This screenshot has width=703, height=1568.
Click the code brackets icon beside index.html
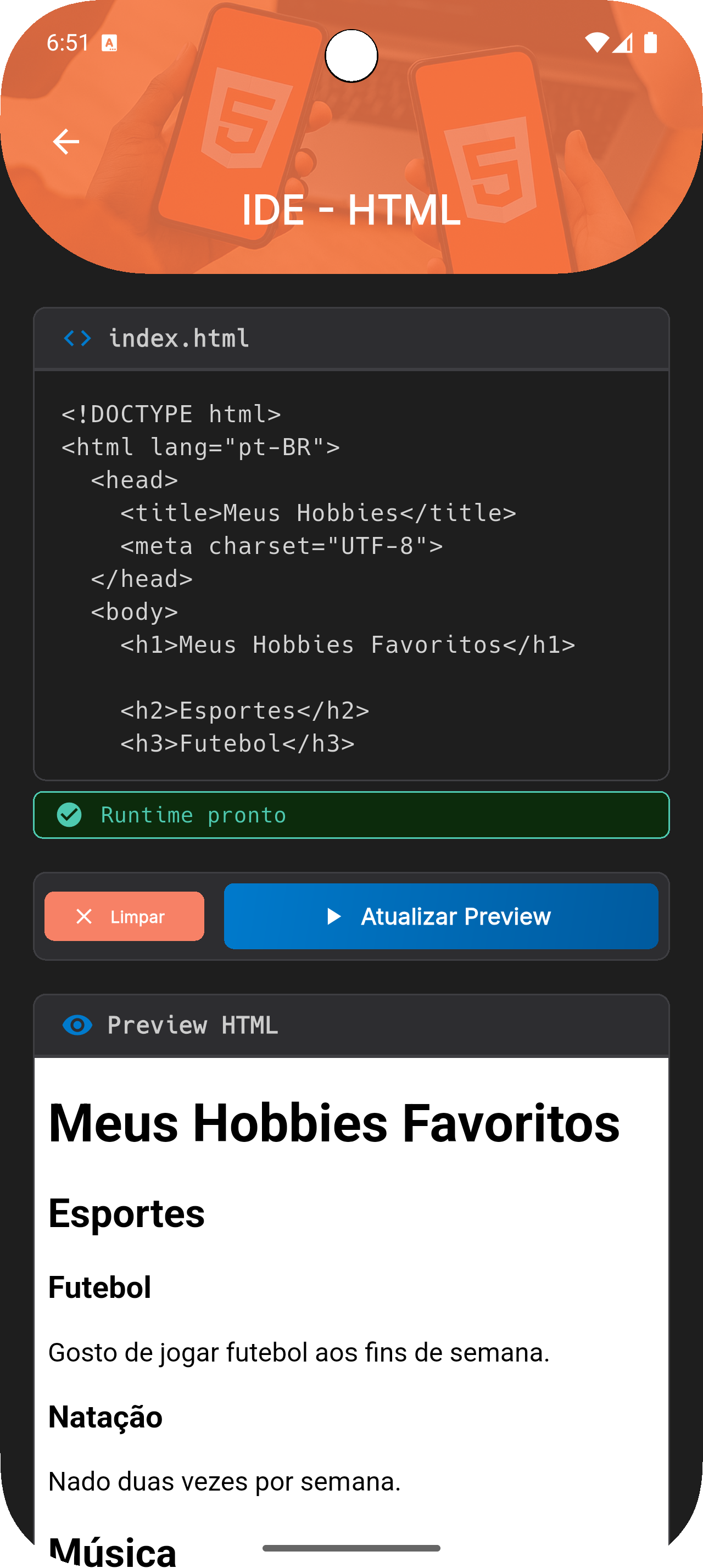77,338
